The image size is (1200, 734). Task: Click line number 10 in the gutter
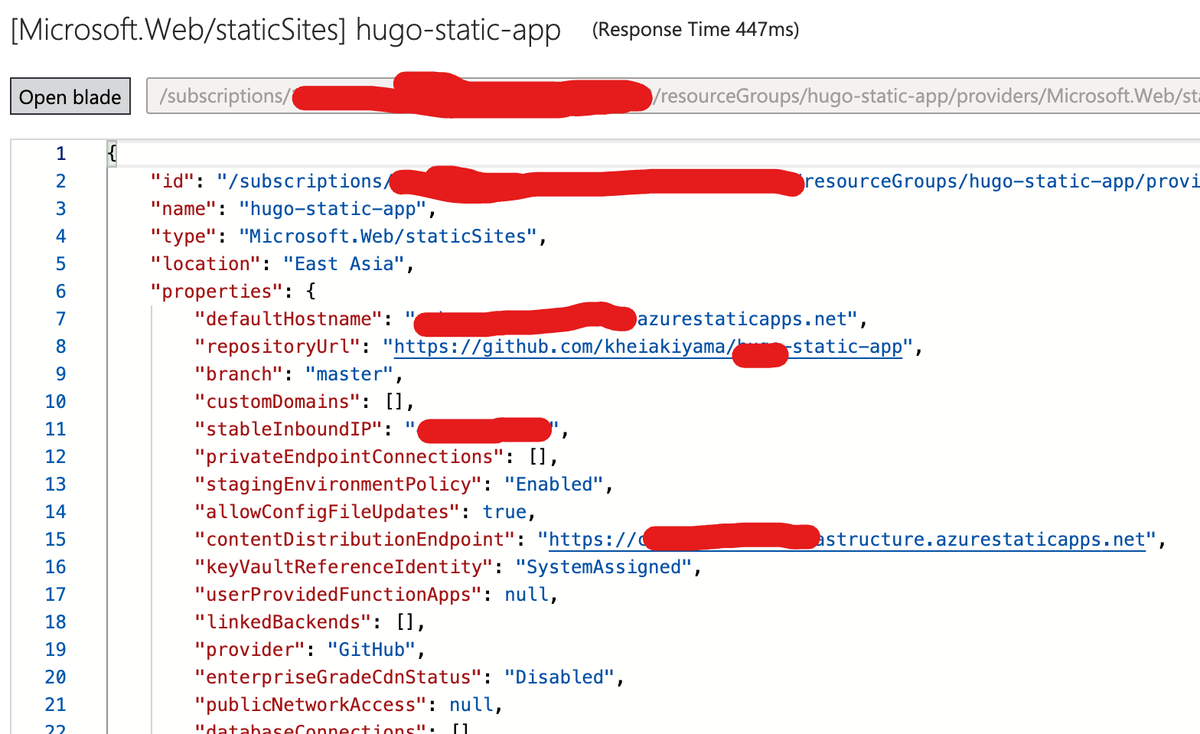55,401
